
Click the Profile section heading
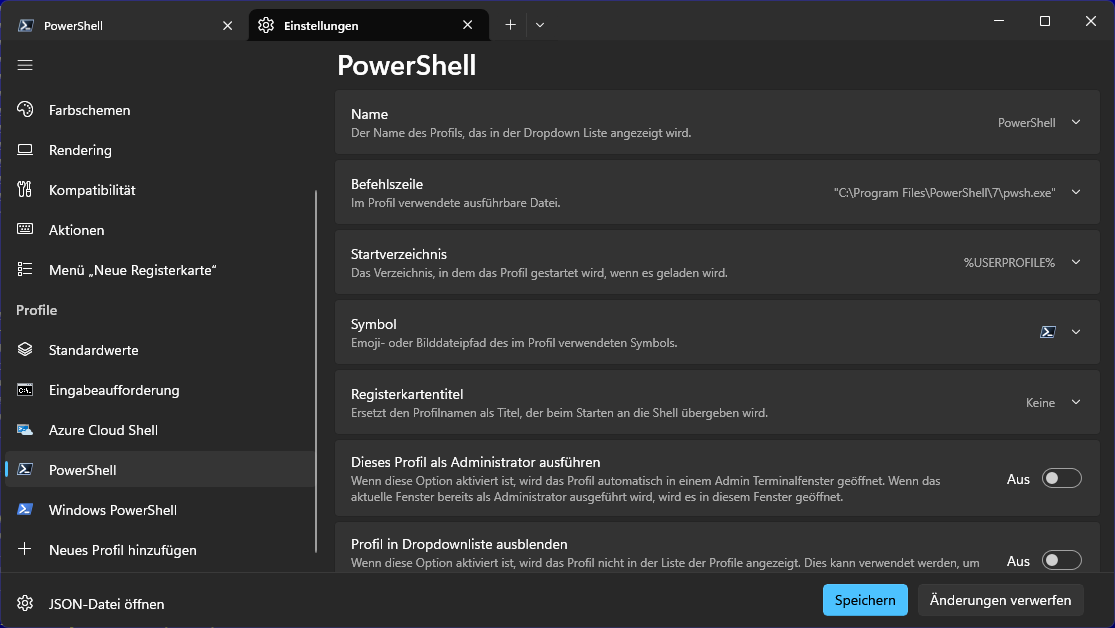(37, 310)
